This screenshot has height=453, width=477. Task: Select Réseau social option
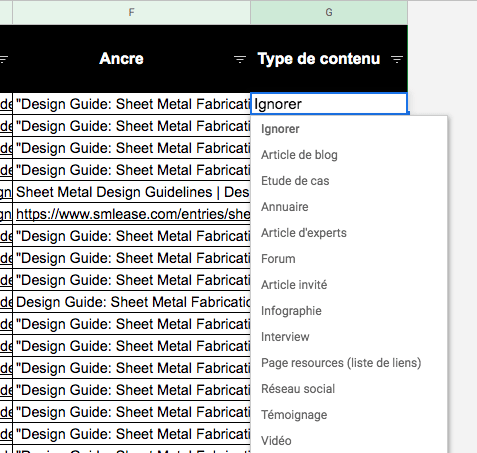(x=298, y=389)
